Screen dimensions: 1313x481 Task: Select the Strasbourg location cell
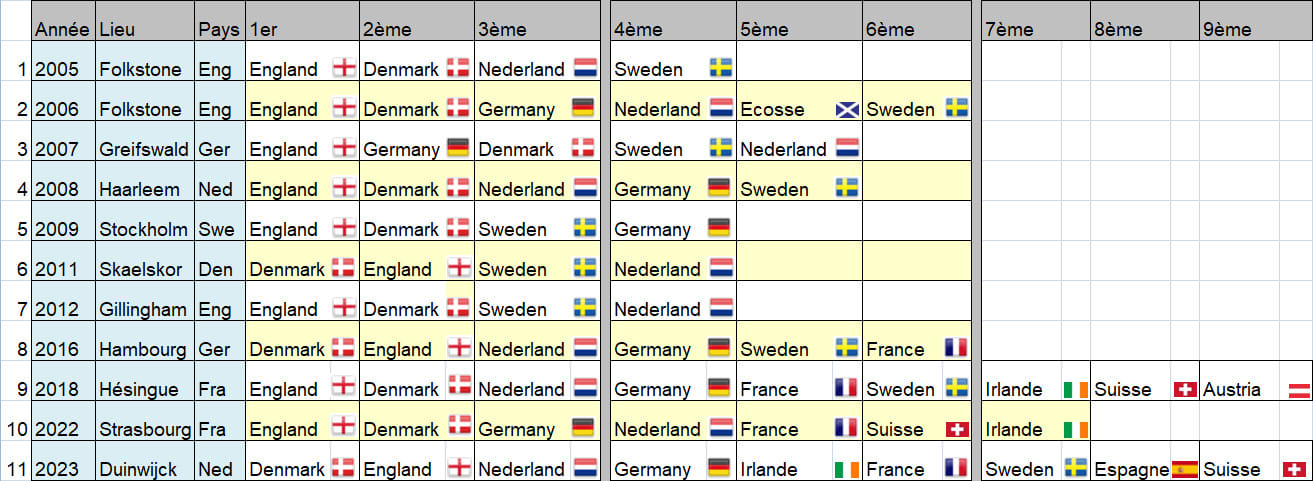click(x=145, y=429)
